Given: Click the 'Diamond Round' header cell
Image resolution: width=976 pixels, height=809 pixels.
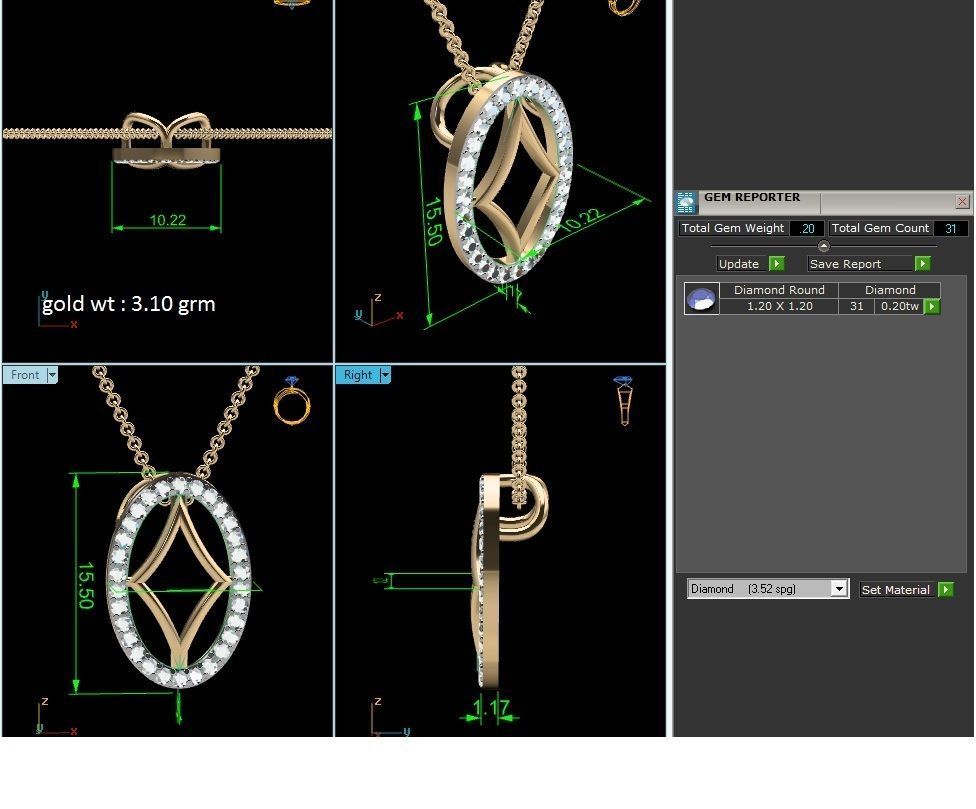Looking at the screenshot, I should coord(779,290).
